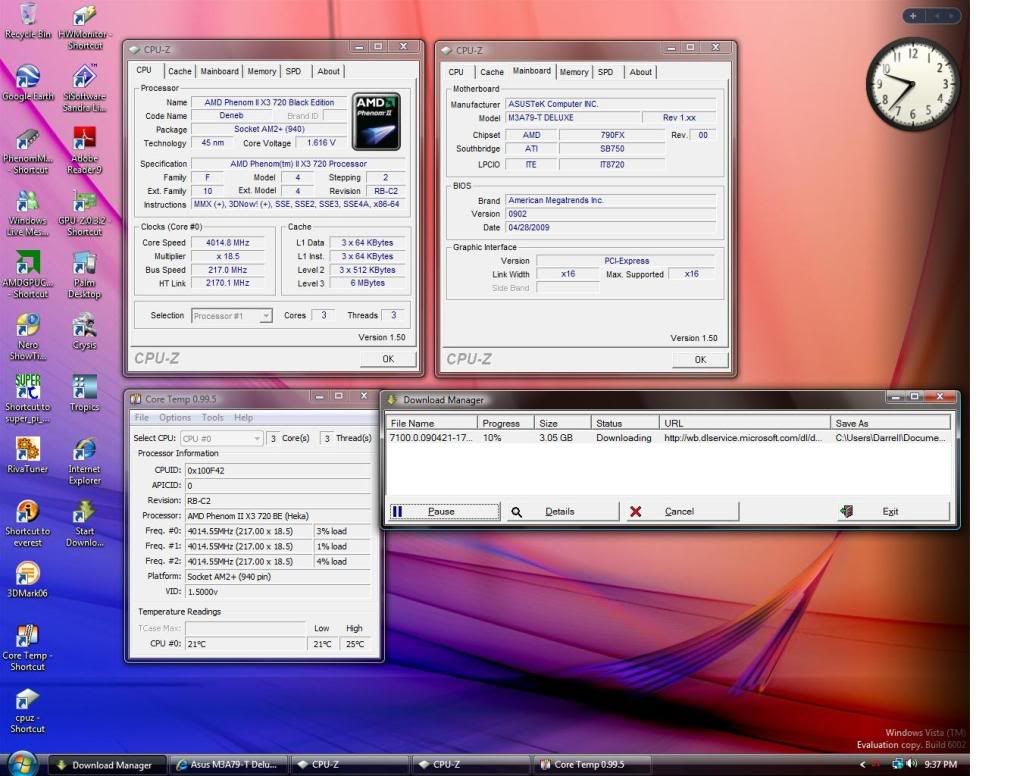Image resolution: width=1023 pixels, height=776 pixels.
Task: Click the Core Speed value 4014.8 MHz
Action: 228,243
